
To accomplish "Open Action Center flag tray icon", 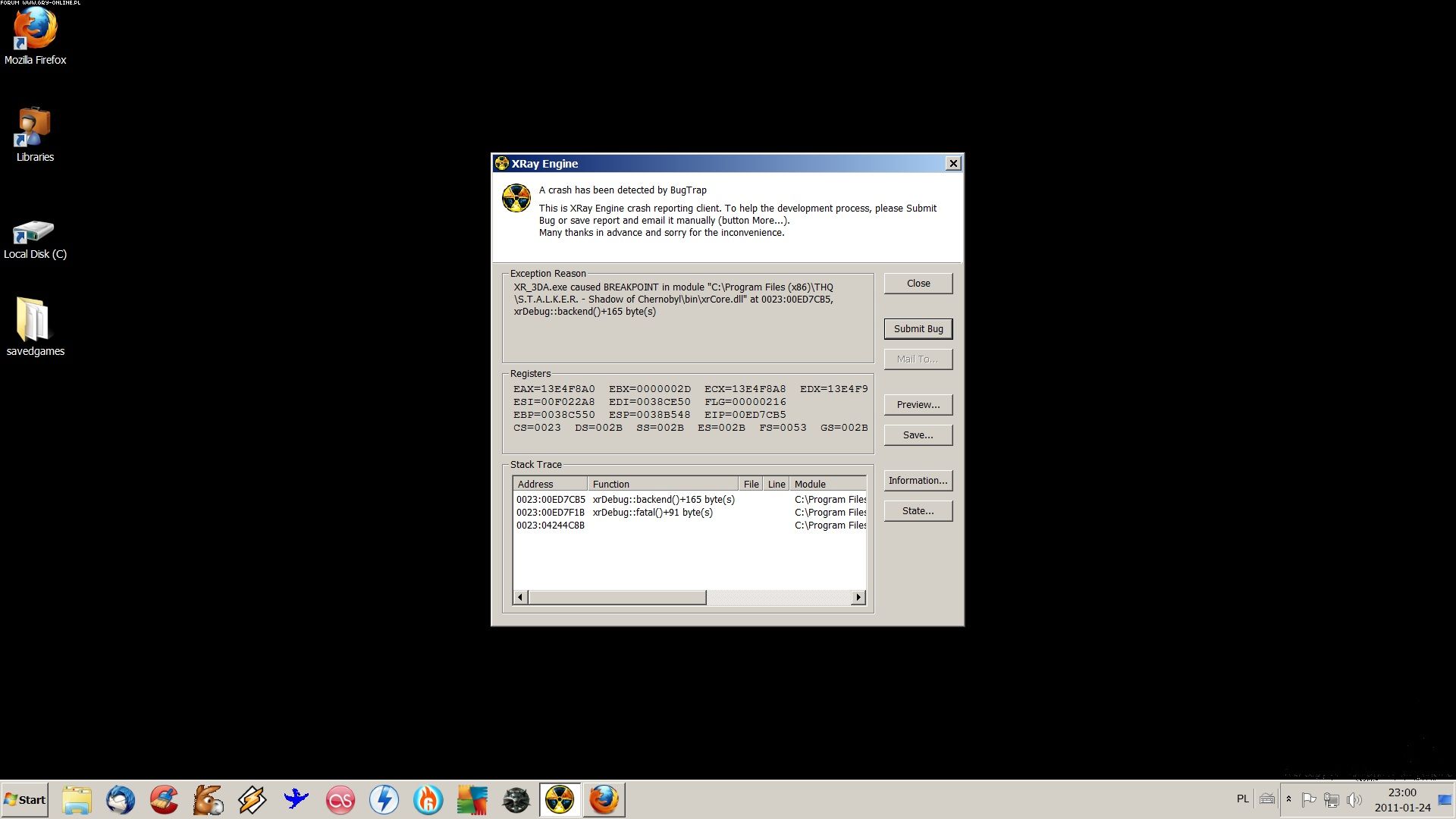I will [1309, 799].
